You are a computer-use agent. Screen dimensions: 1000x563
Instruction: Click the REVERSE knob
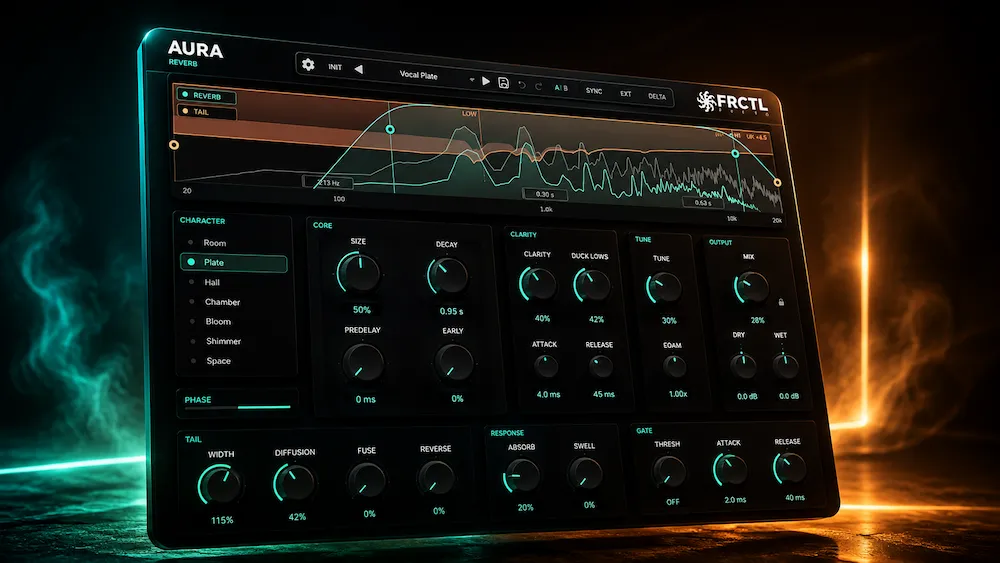click(x=437, y=478)
